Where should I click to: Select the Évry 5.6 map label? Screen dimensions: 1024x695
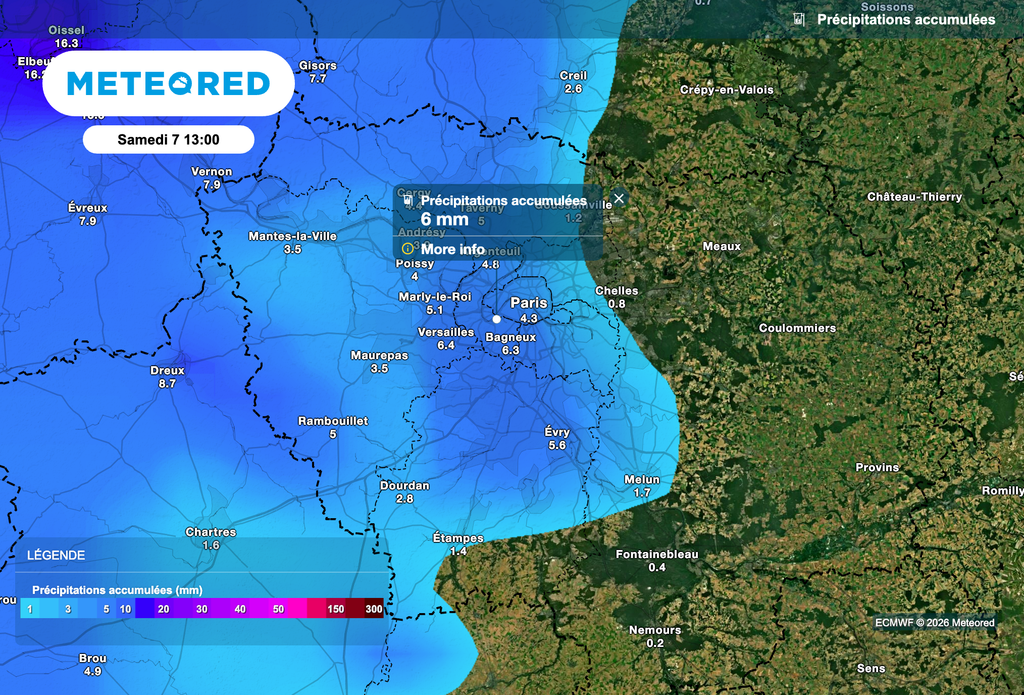(557, 438)
